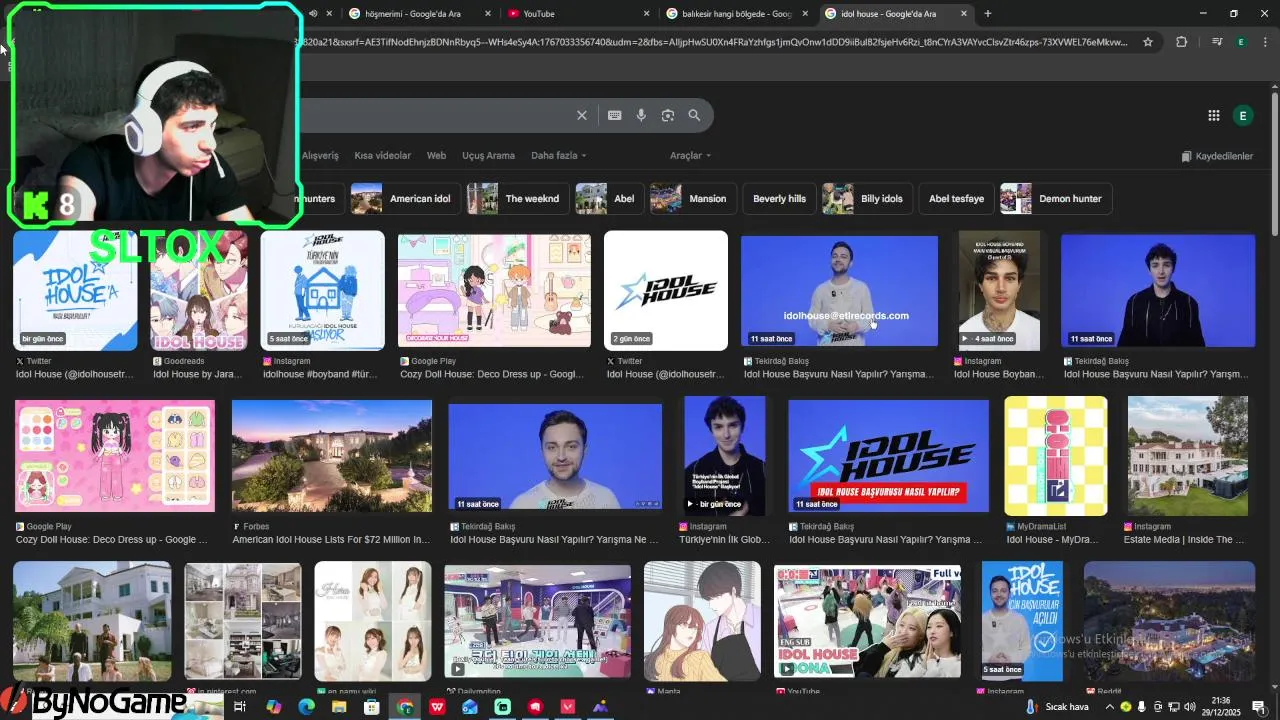
Task: Filter images by American idol chip
Action: (405, 199)
